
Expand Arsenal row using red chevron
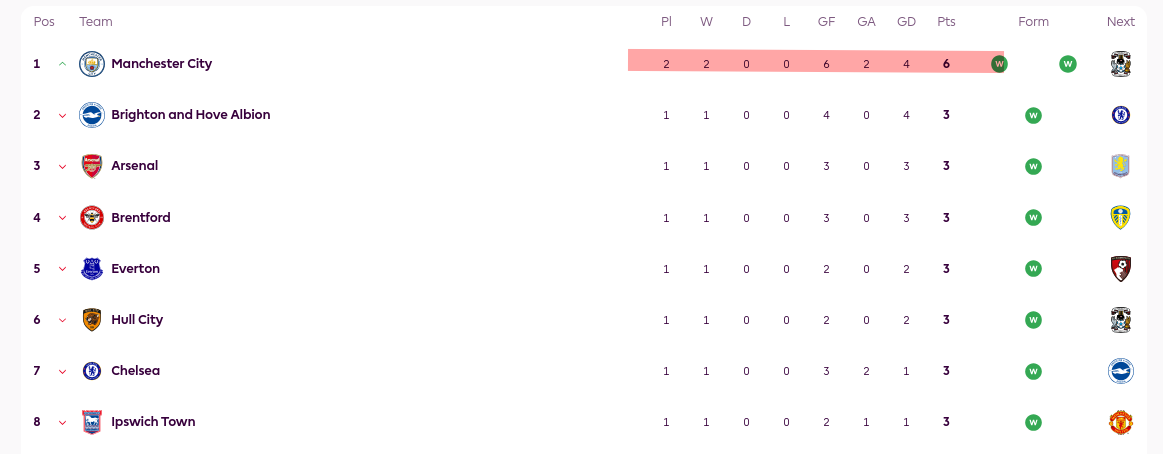tap(62, 167)
